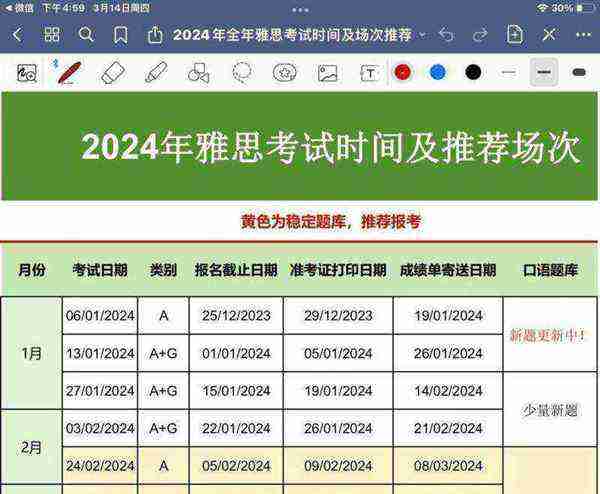Screen dimensions: 600x494
Task: Tap category 'A' in the 06/01/2024 row
Action: tap(163, 315)
